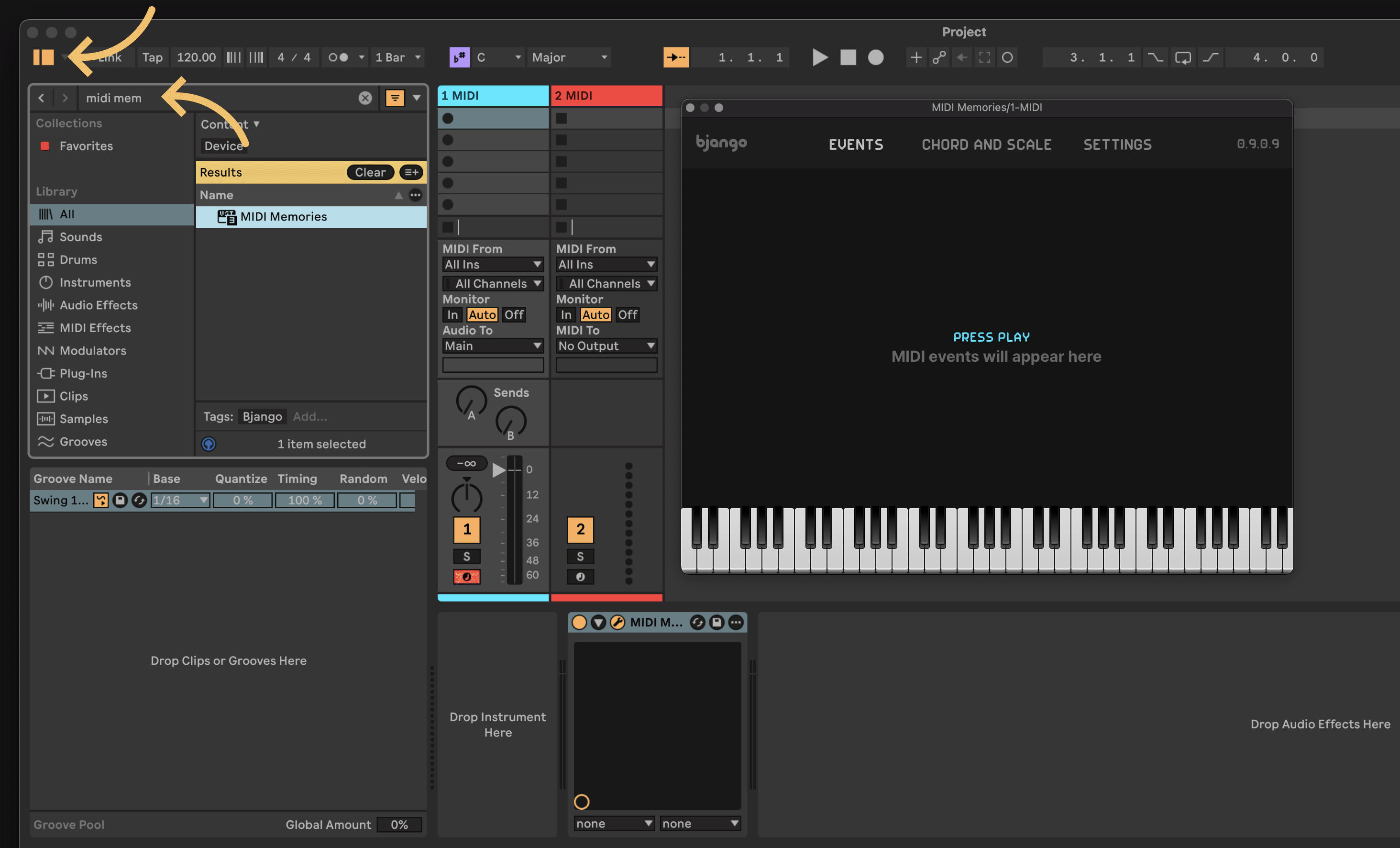Image resolution: width=1400 pixels, height=848 pixels.
Task: Open track 1 MIDI From All Ins dropdown
Action: (x=493, y=264)
